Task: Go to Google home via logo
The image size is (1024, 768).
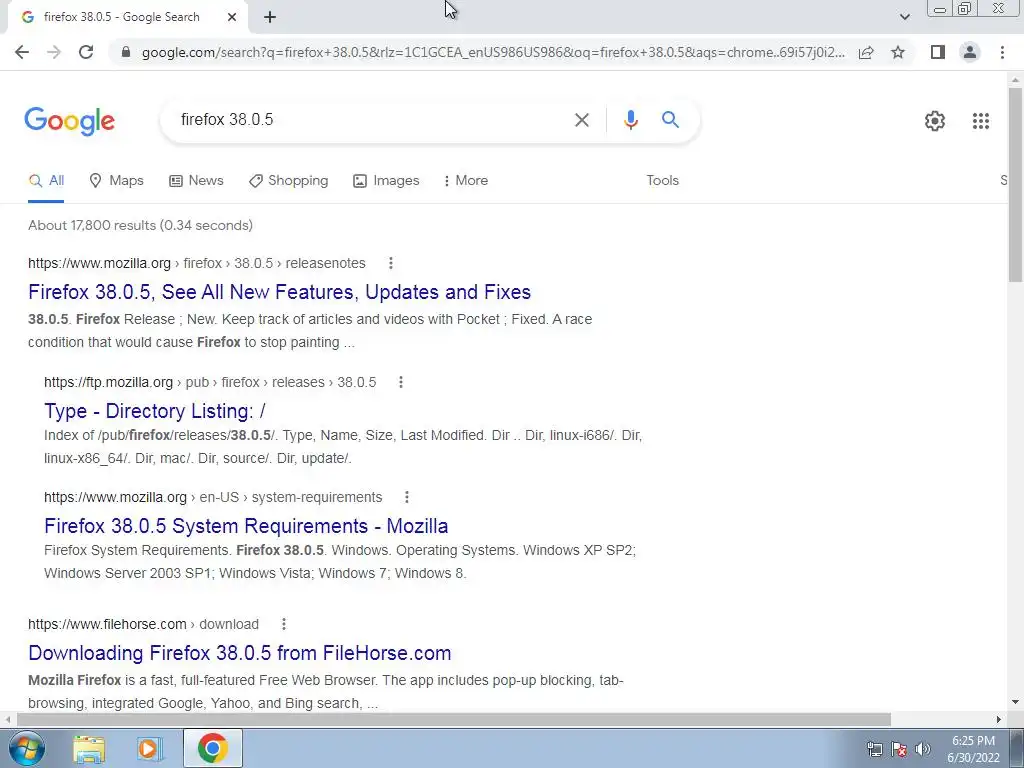Action: tap(69, 121)
